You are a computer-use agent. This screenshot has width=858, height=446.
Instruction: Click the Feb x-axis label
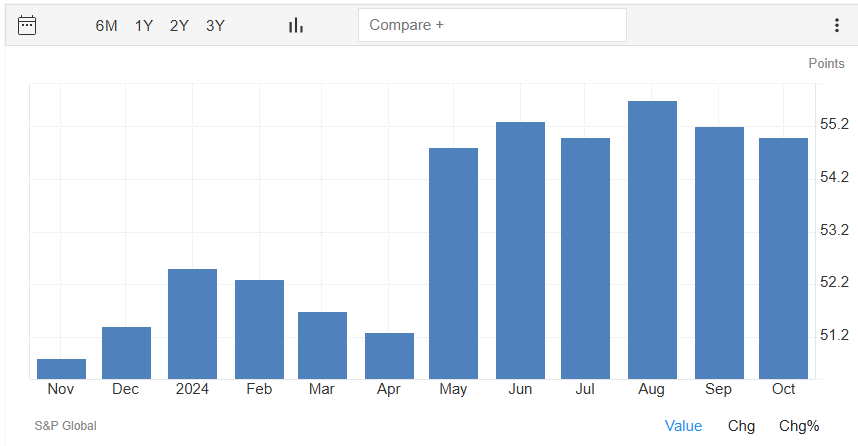(259, 389)
